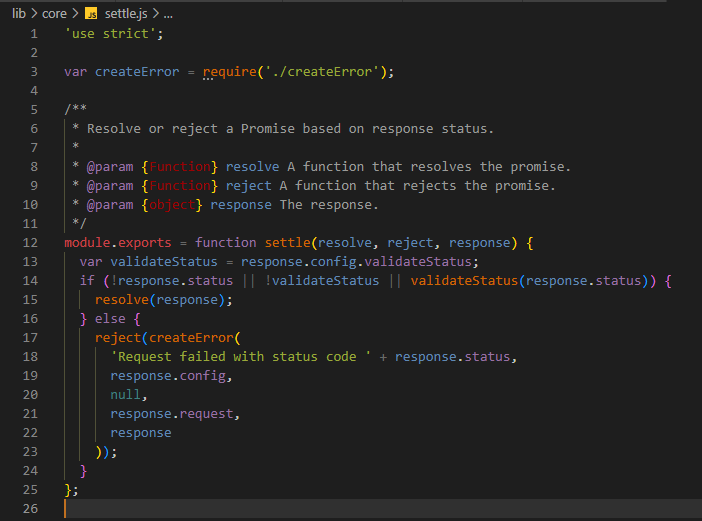702x521 pixels.
Task: Select the settle.js breadcrumb item
Action: 125,14
